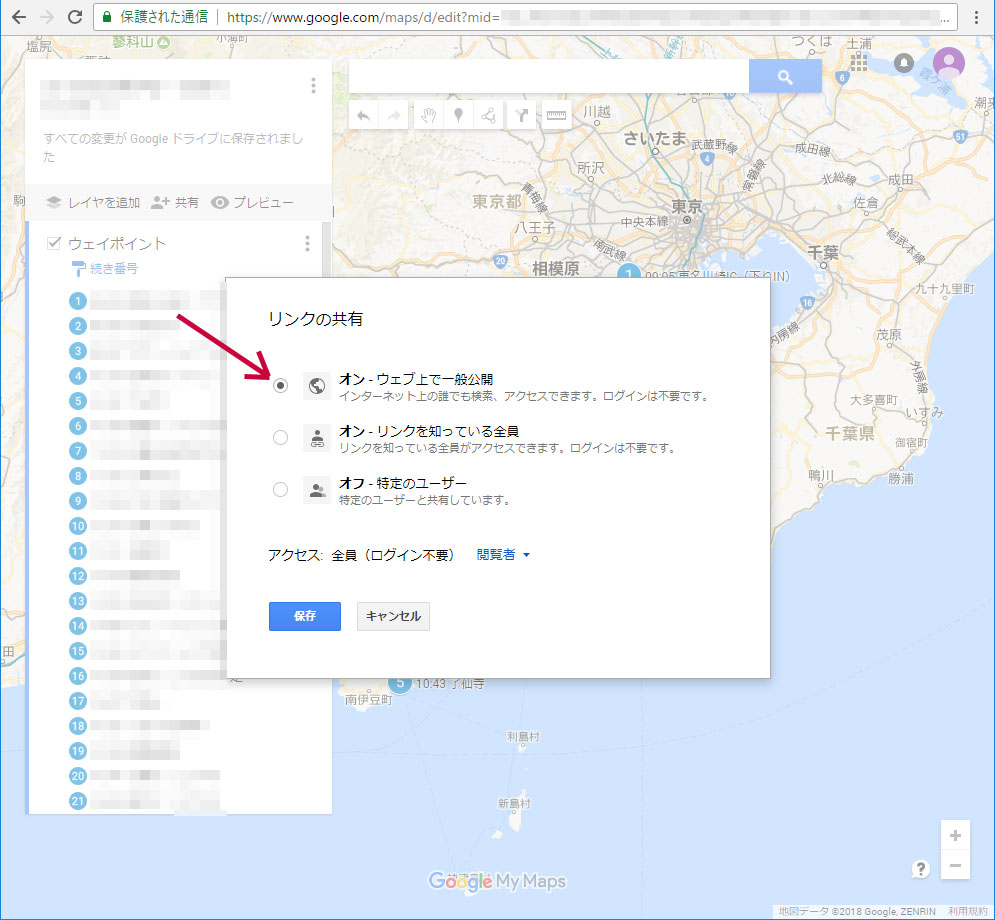Select the hand pan tool
This screenshot has width=995, height=920.
tap(429, 115)
